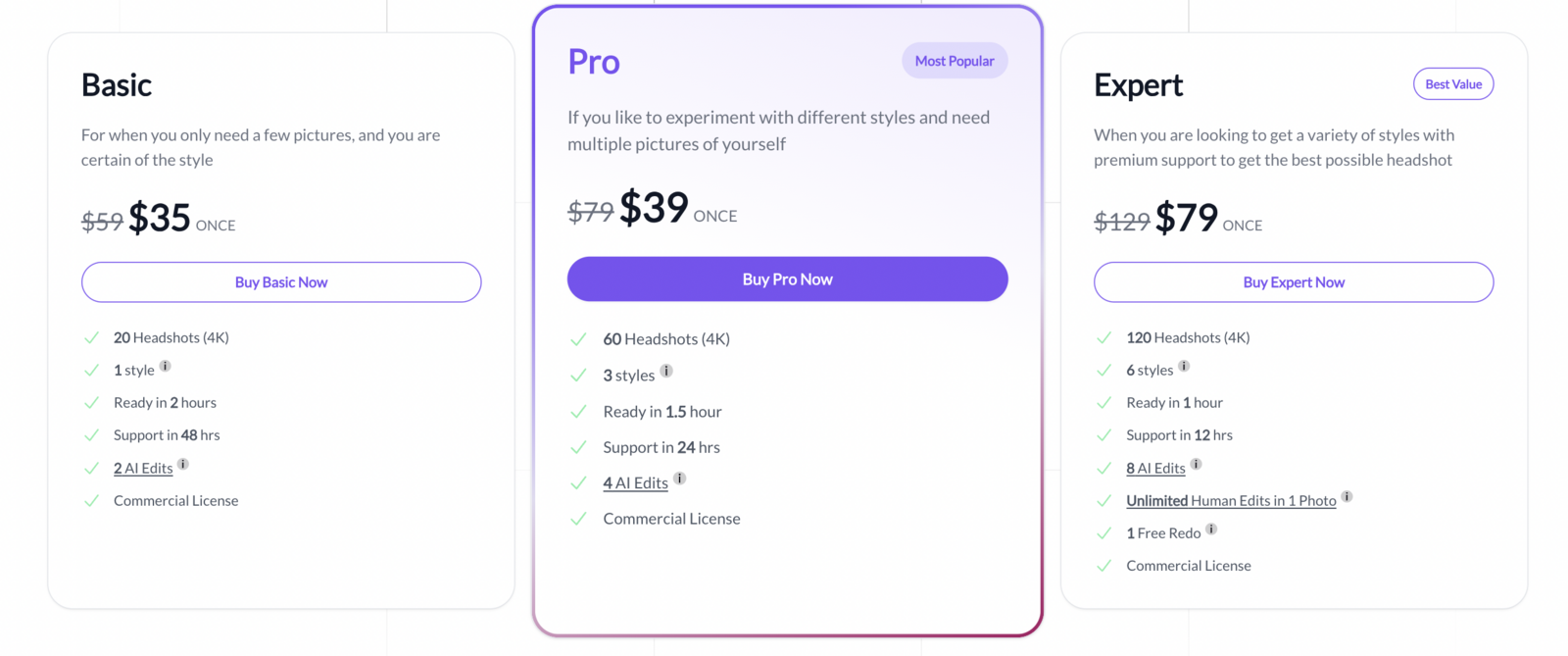This screenshot has width=1568, height=656.
Task: Click the Unlimited Human Edits in 1 Photo link
Action: point(1230,500)
